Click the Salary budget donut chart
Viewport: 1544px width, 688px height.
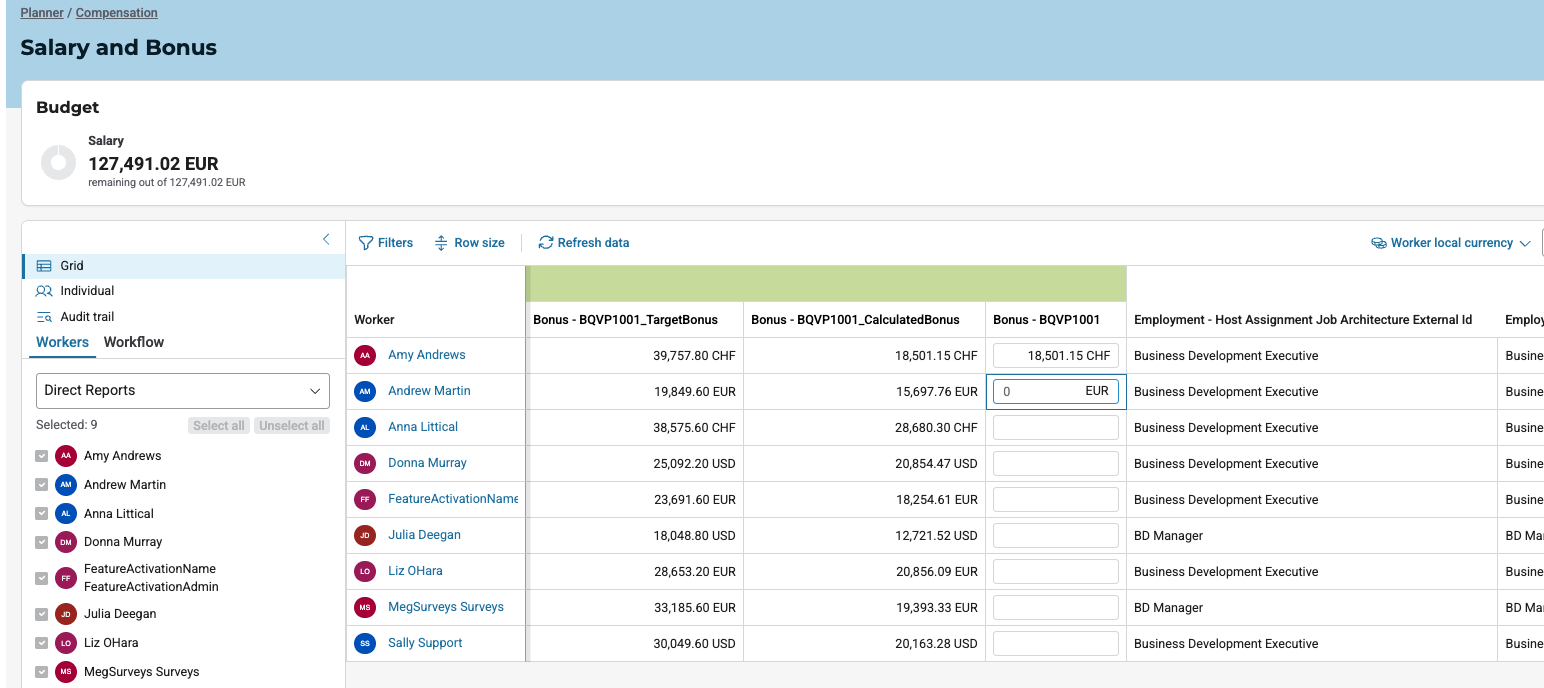coord(58,162)
